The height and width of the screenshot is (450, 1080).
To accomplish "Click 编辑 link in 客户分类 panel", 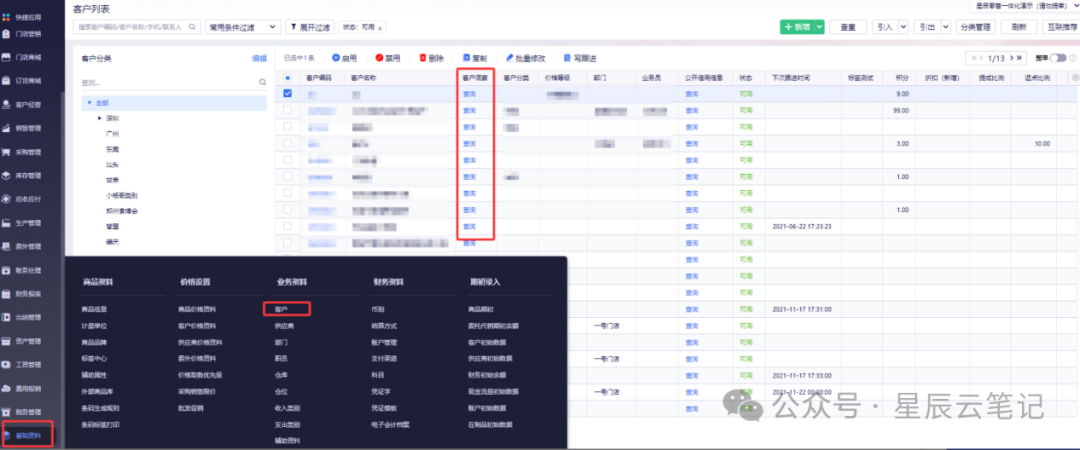I will click(260, 59).
